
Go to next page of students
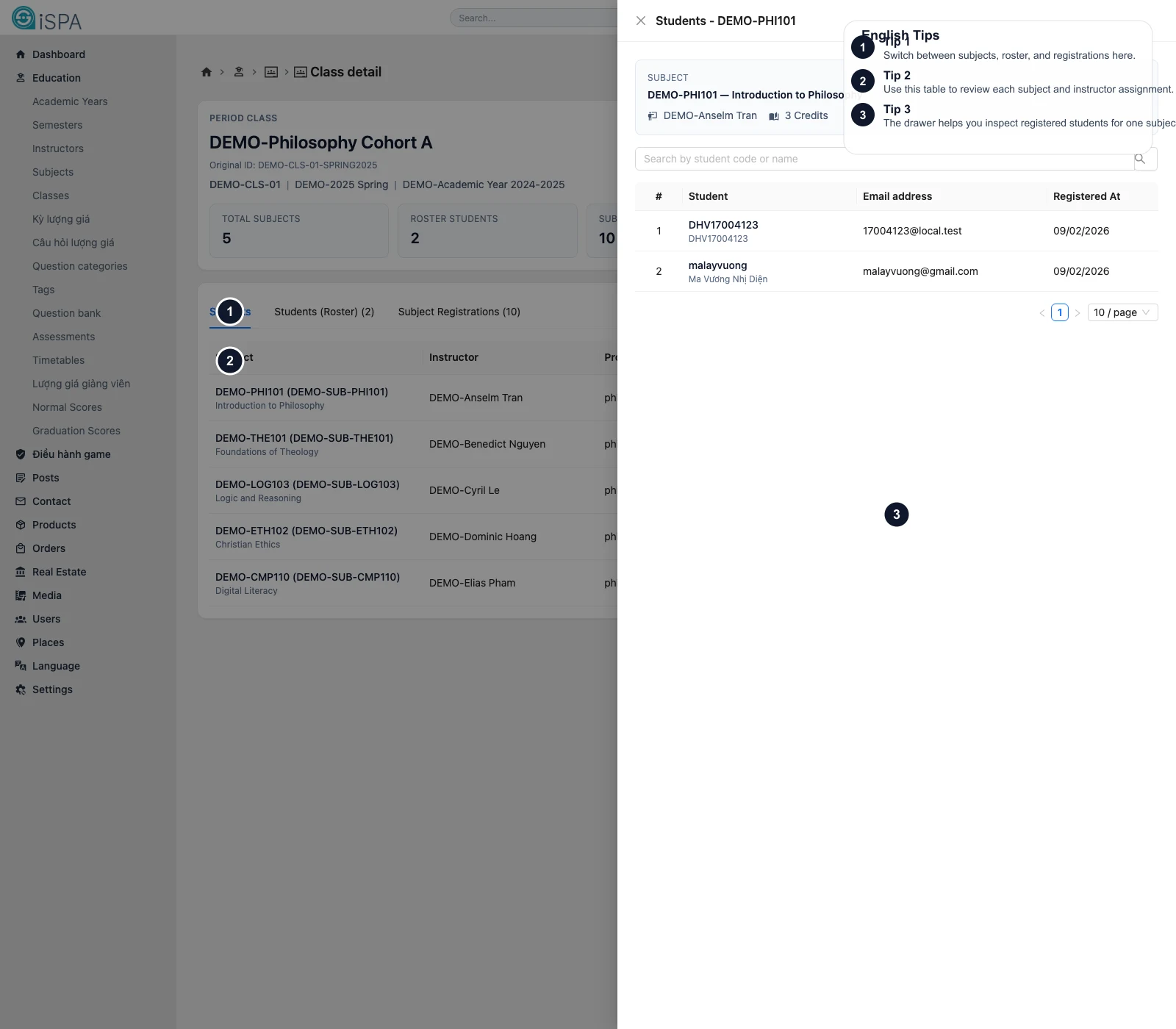point(1078,312)
